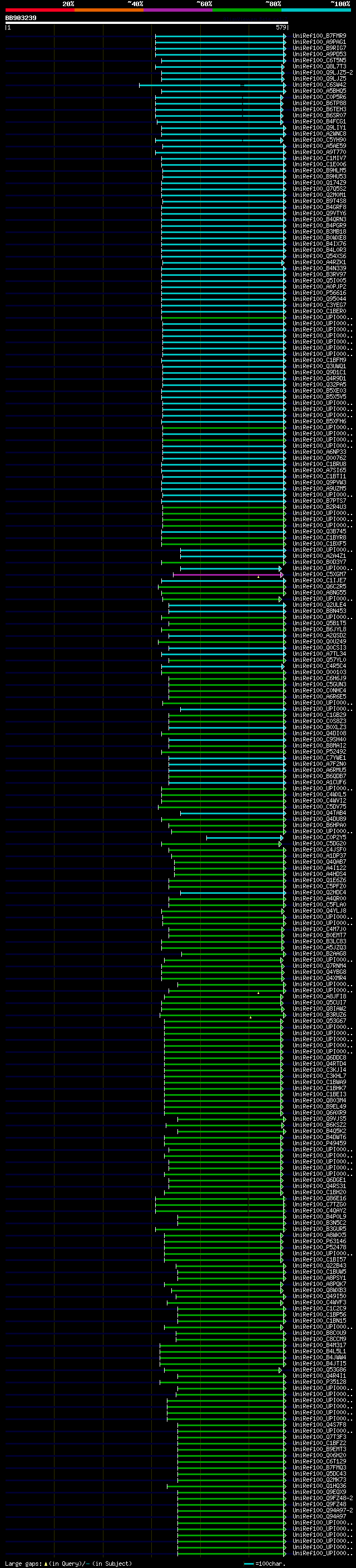Open hit UniRef100_B7FMR9
Image resolution: width=356 pixels, height=1568 pixels.
[319, 36]
